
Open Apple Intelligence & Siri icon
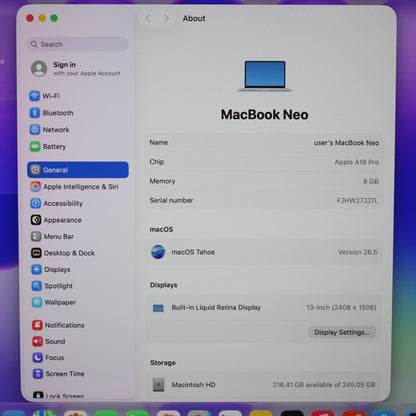coord(36,186)
